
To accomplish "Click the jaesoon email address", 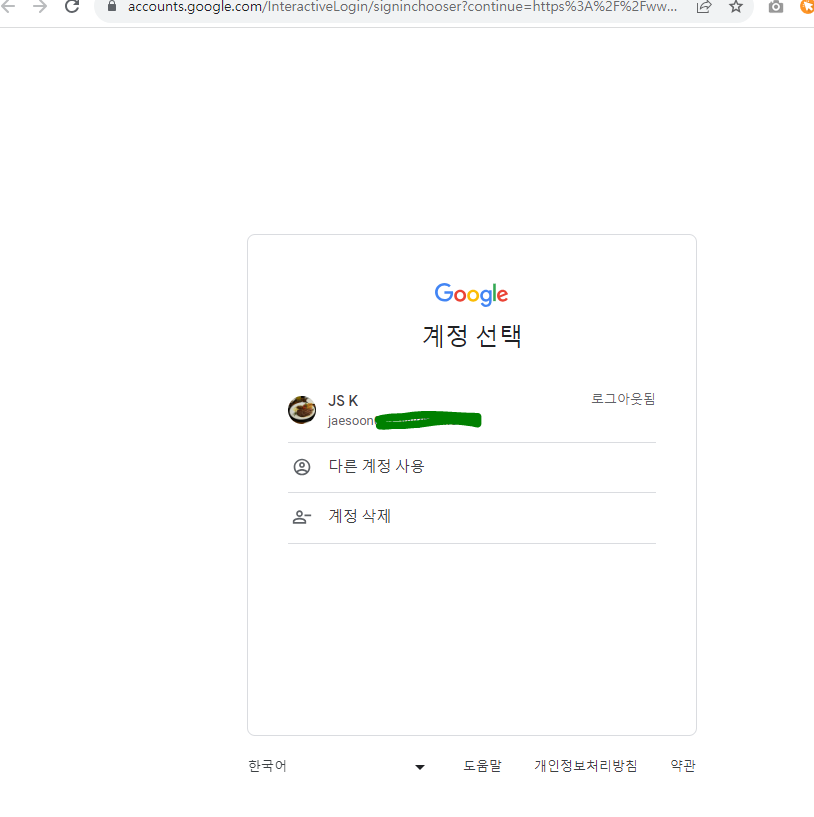I will 404,420.
